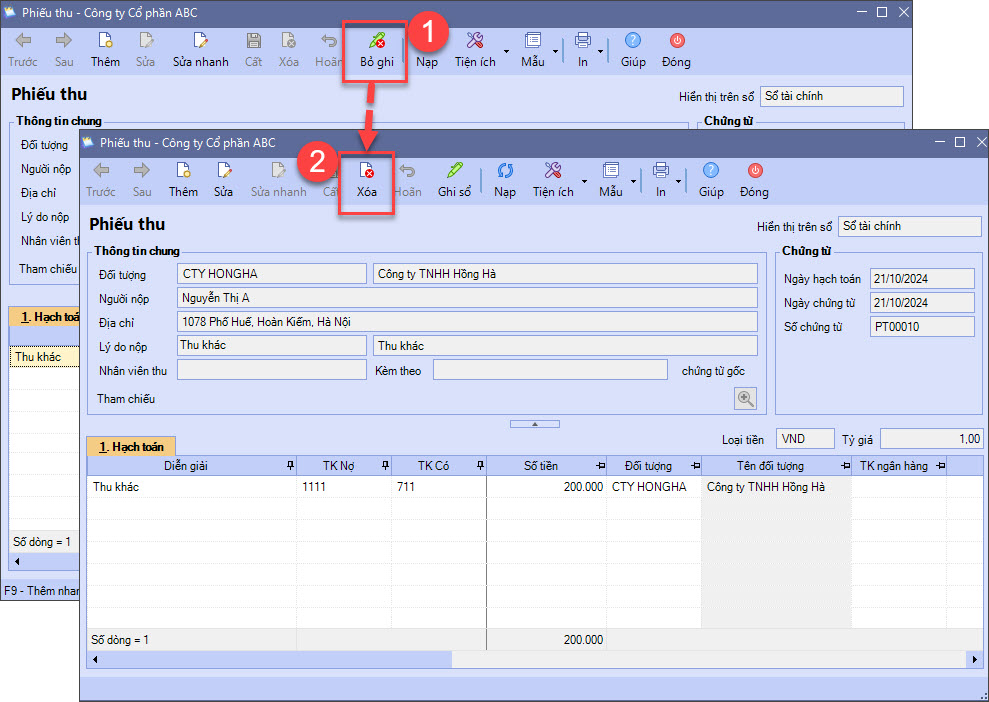Toggle pin on the TK Nợ column
The height and width of the screenshot is (702, 989).
coord(382,466)
